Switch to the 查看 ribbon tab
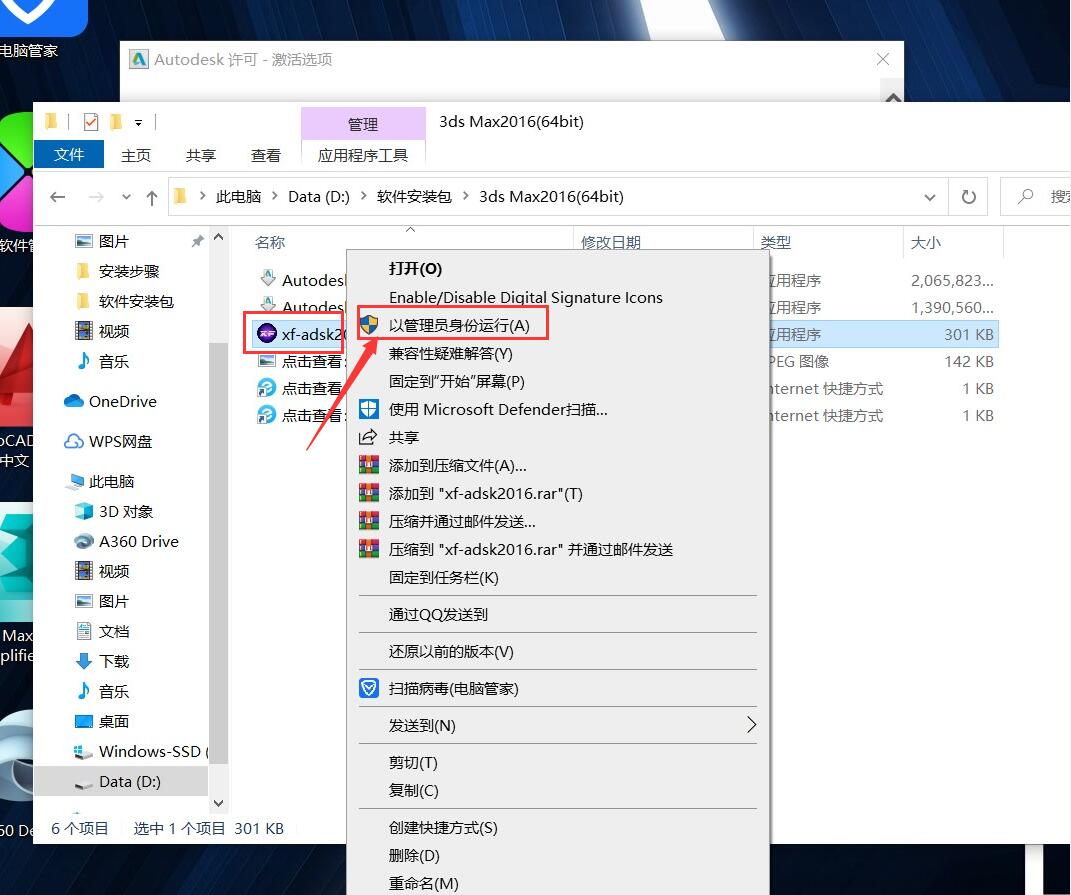 266,155
